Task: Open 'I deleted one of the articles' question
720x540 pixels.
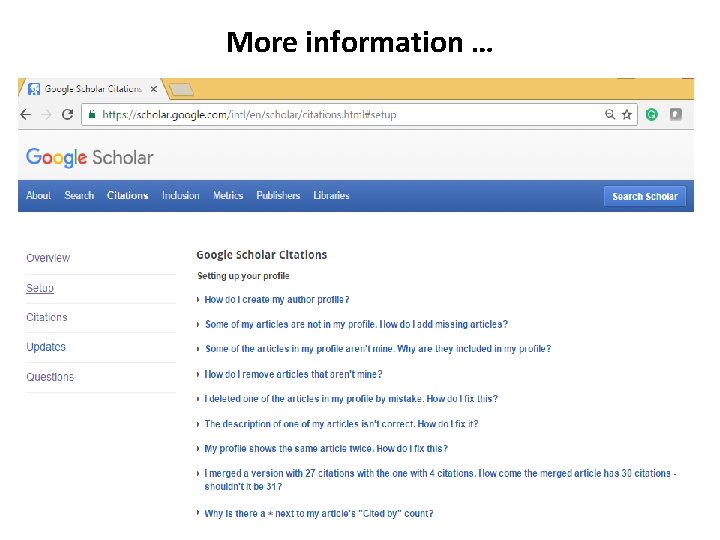Action: [351, 399]
